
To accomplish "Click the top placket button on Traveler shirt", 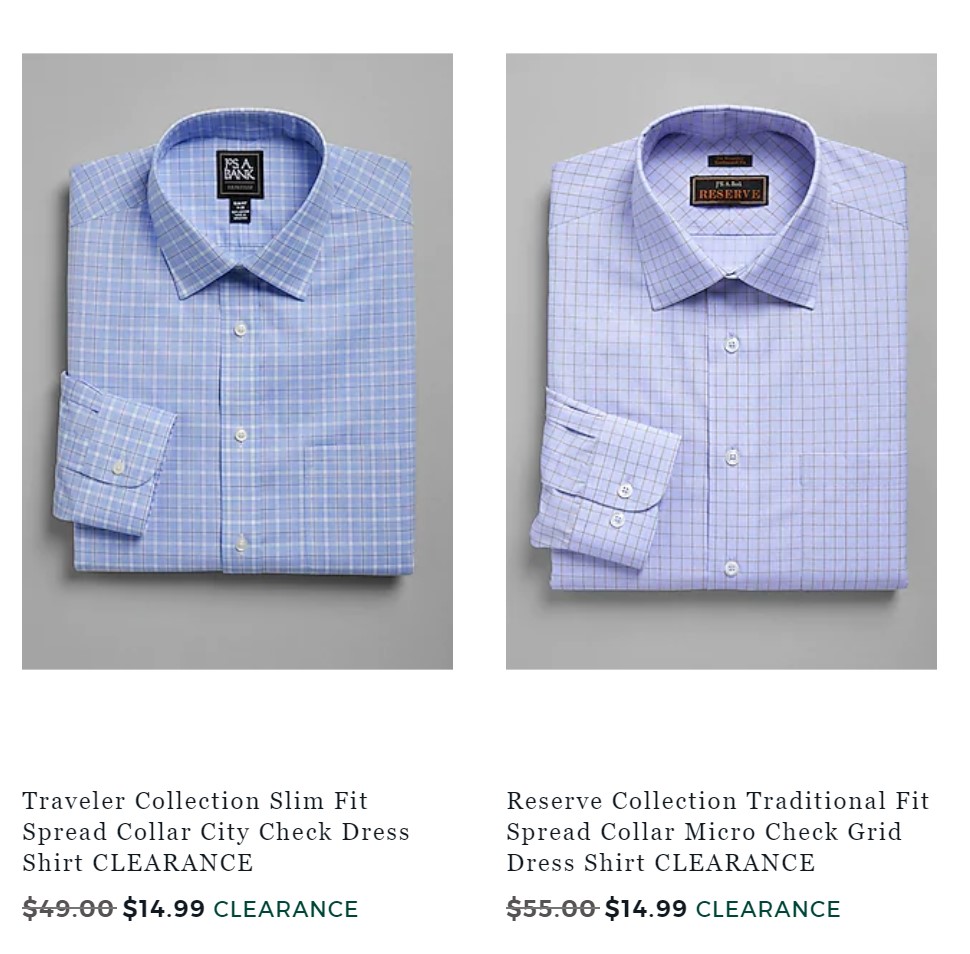I will pos(240,330).
